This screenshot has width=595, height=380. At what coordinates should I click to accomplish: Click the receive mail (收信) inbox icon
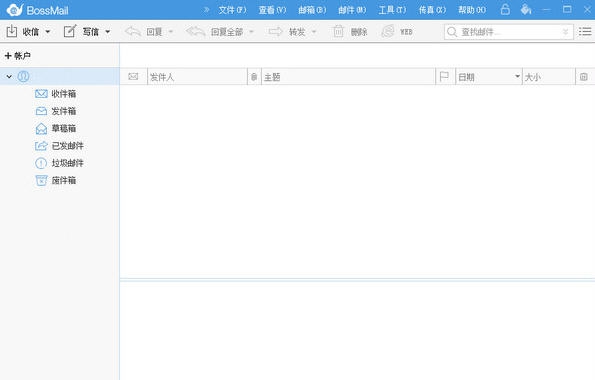(12, 31)
